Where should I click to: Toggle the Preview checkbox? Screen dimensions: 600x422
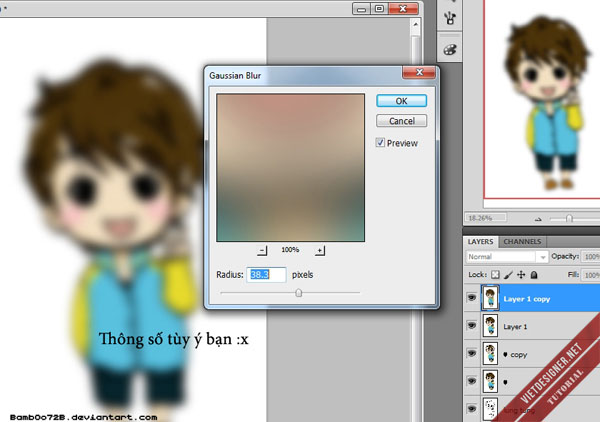[380, 143]
